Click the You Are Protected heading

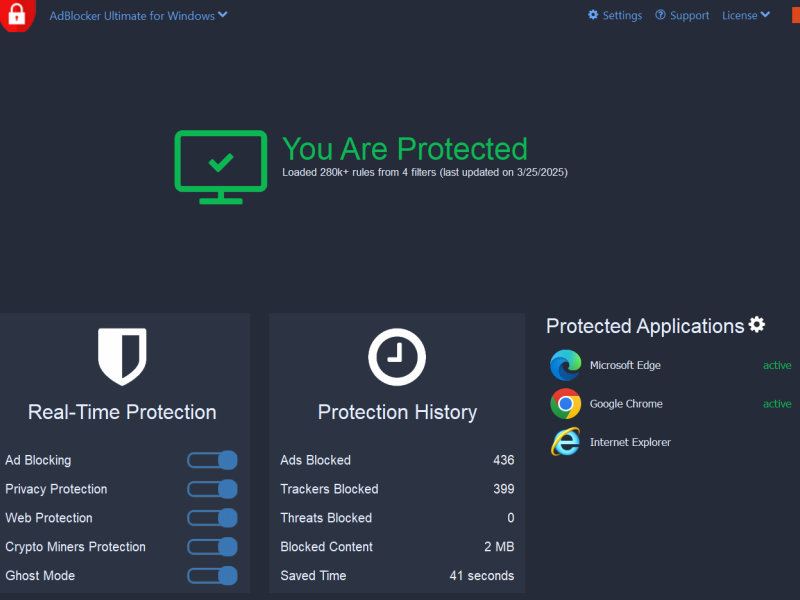pos(405,149)
